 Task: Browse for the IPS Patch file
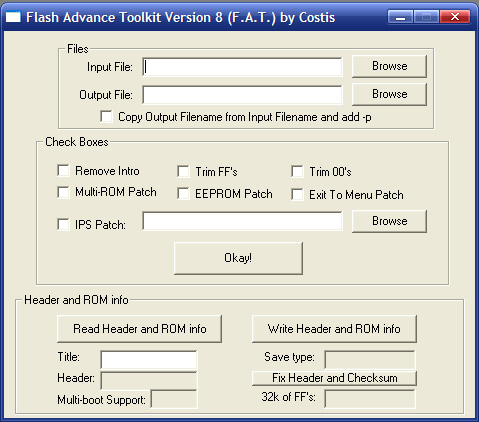pos(389,221)
